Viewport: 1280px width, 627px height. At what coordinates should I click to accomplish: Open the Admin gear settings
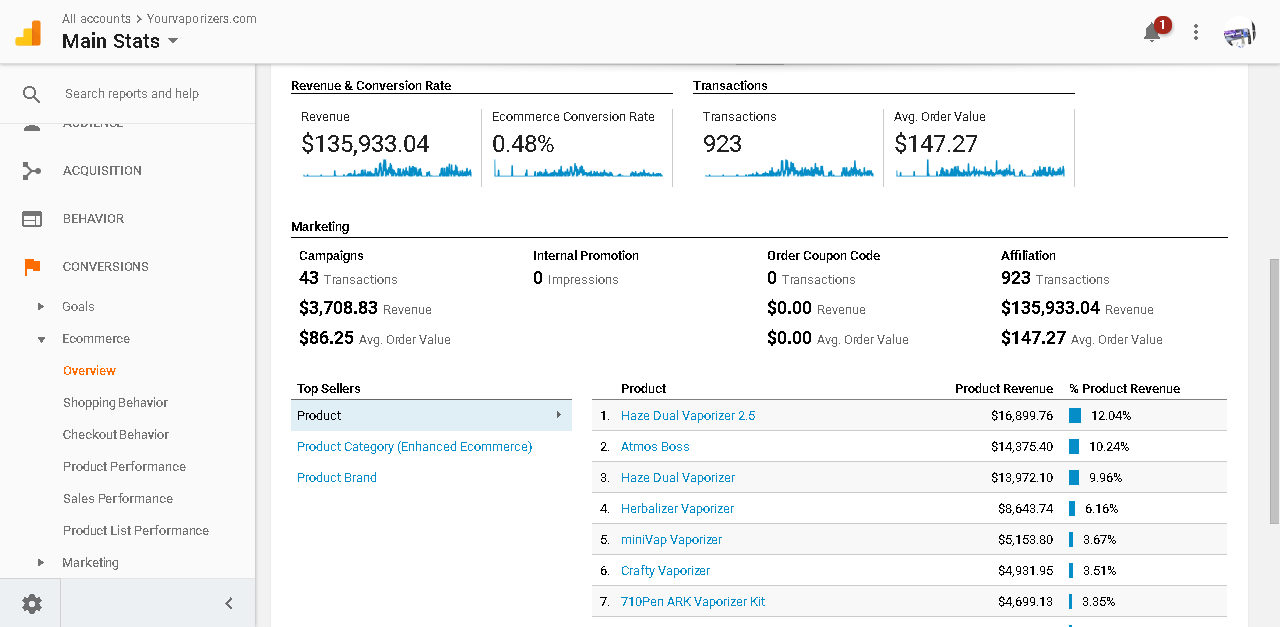click(32, 603)
